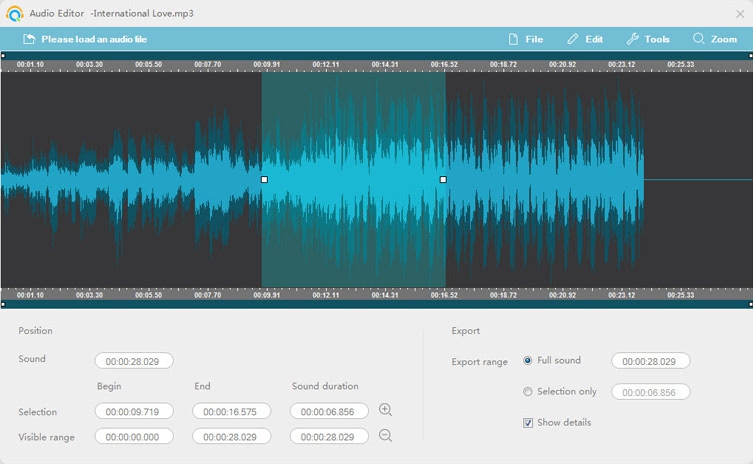Click the zoom out magnifier icon

[385, 435]
